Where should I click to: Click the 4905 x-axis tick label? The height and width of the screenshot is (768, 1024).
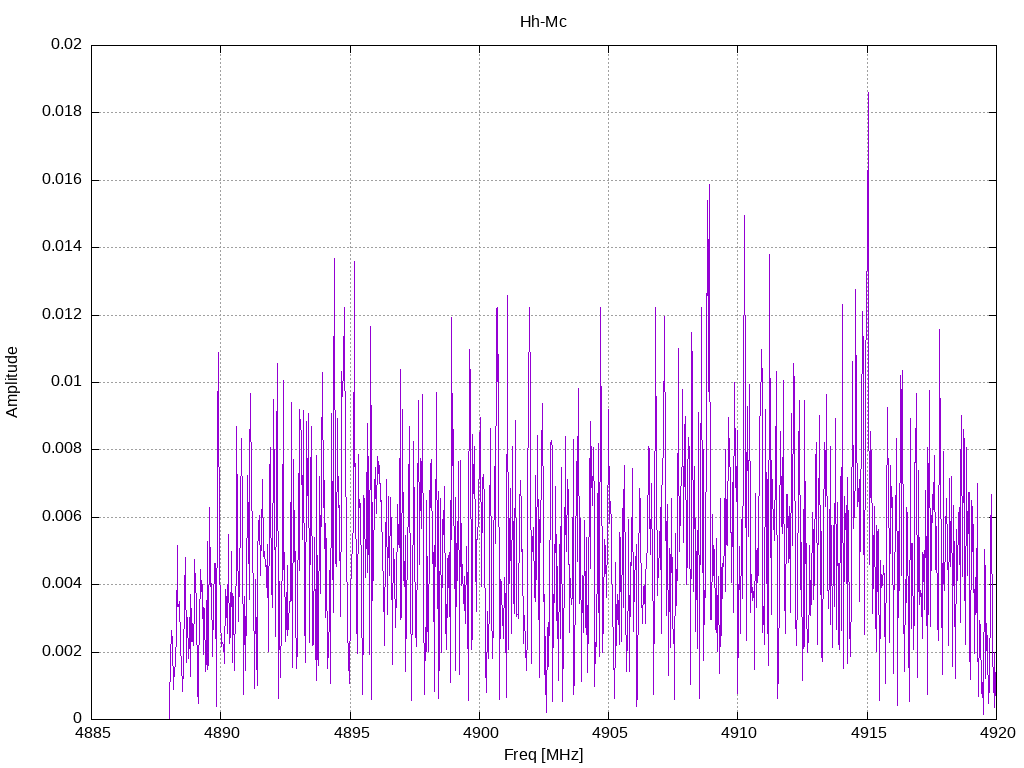[x=609, y=733]
